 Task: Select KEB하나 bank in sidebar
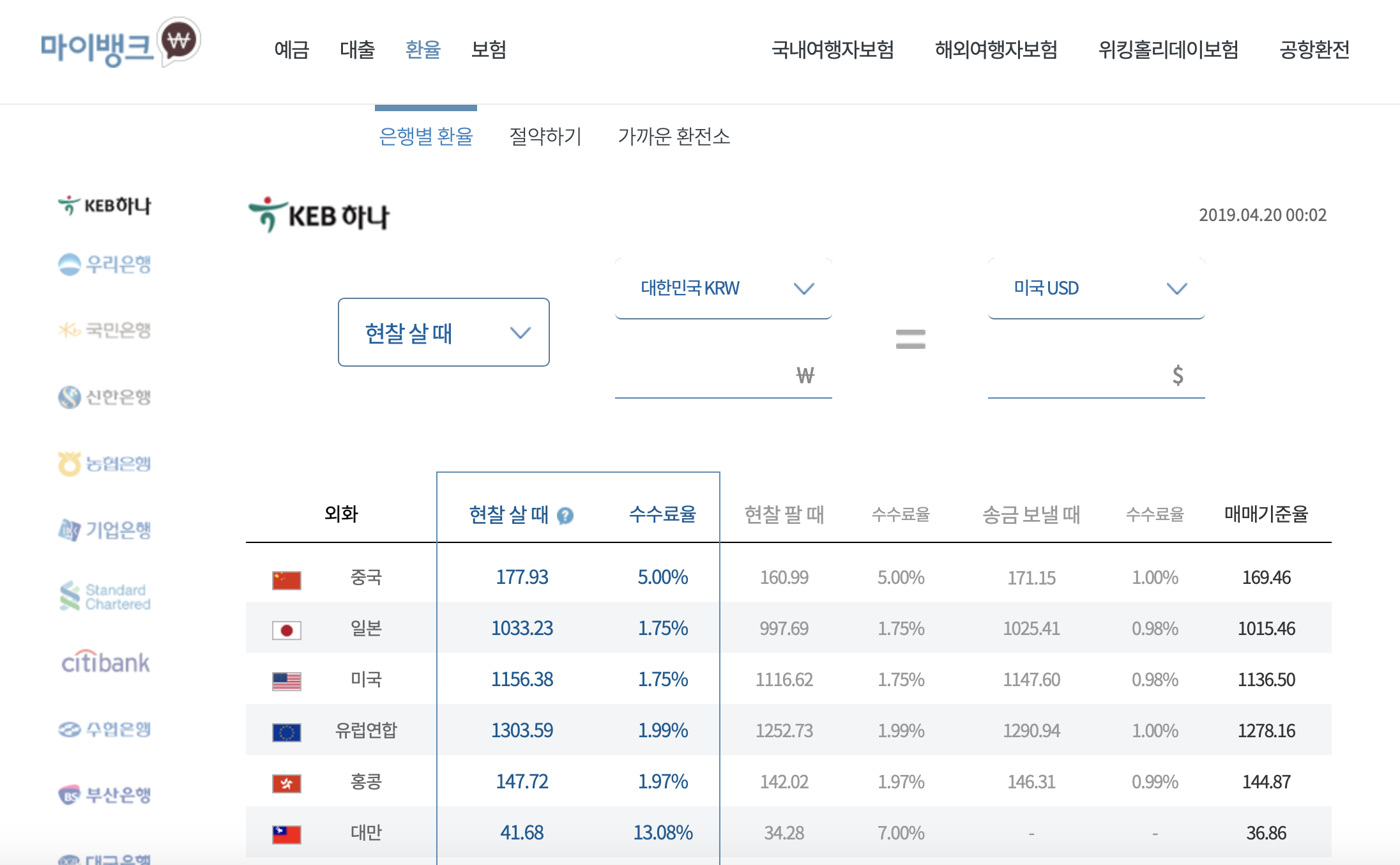point(104,206)
